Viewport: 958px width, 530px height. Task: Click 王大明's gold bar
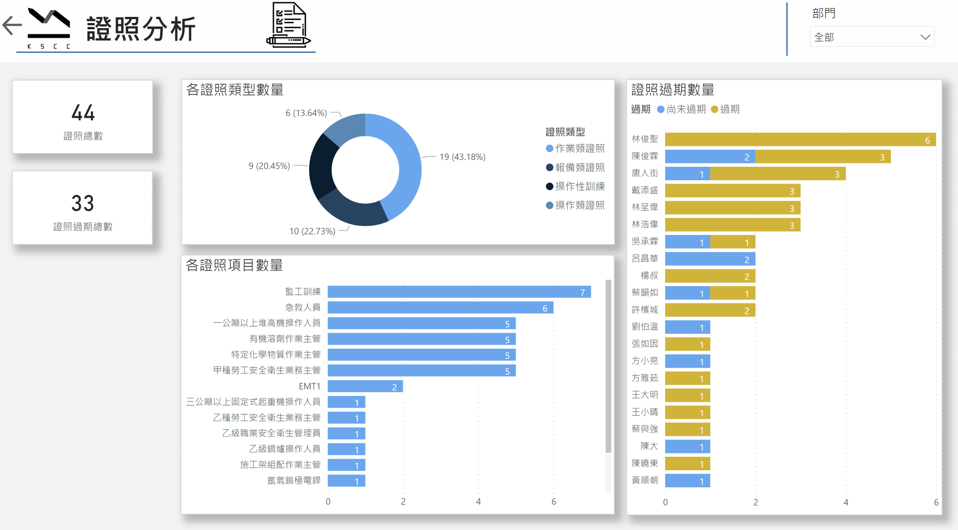(687, 396)
